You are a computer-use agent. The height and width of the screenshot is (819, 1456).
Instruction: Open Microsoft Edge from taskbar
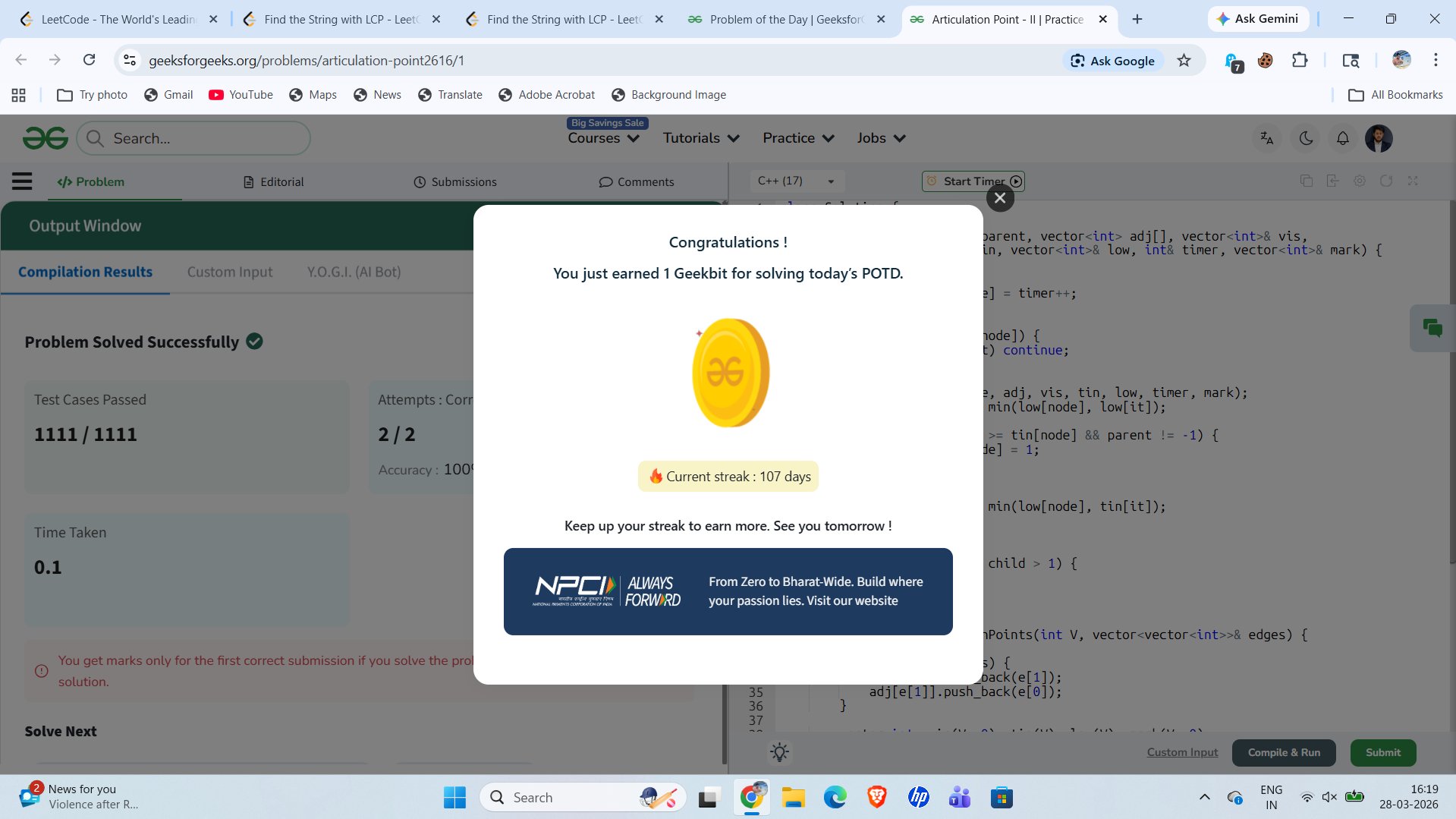(835, 798)
